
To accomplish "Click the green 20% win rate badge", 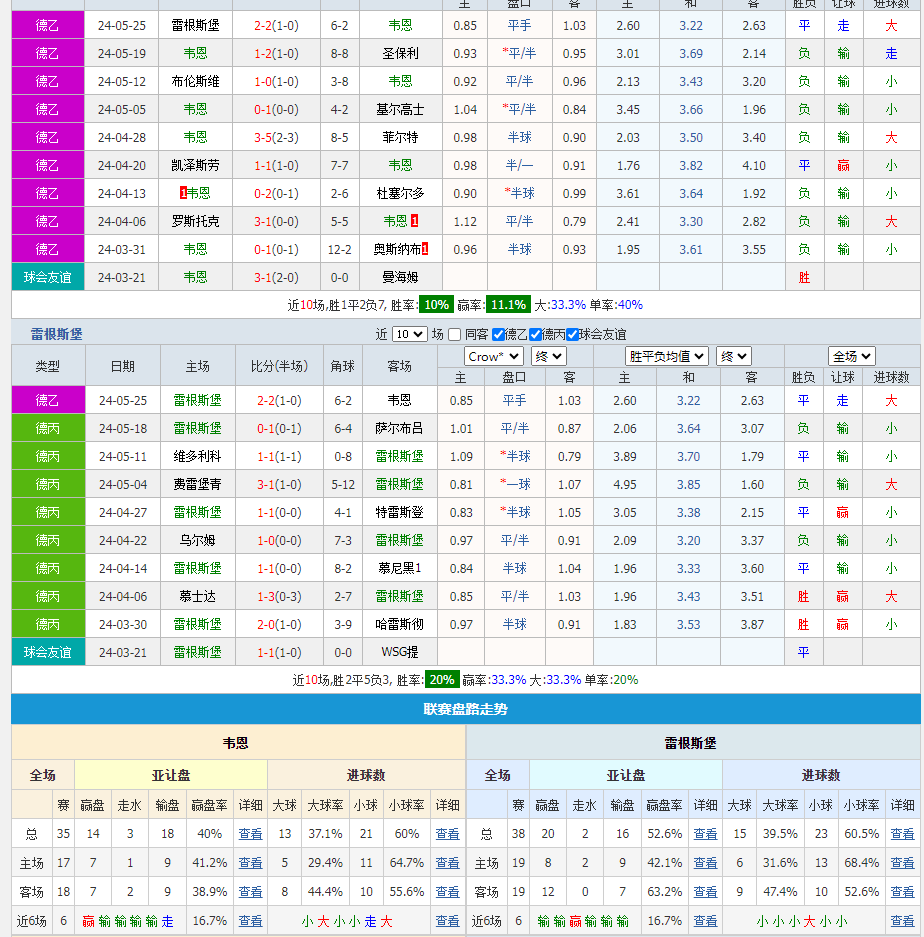I will pyautogui.click(x=441, y=680).
